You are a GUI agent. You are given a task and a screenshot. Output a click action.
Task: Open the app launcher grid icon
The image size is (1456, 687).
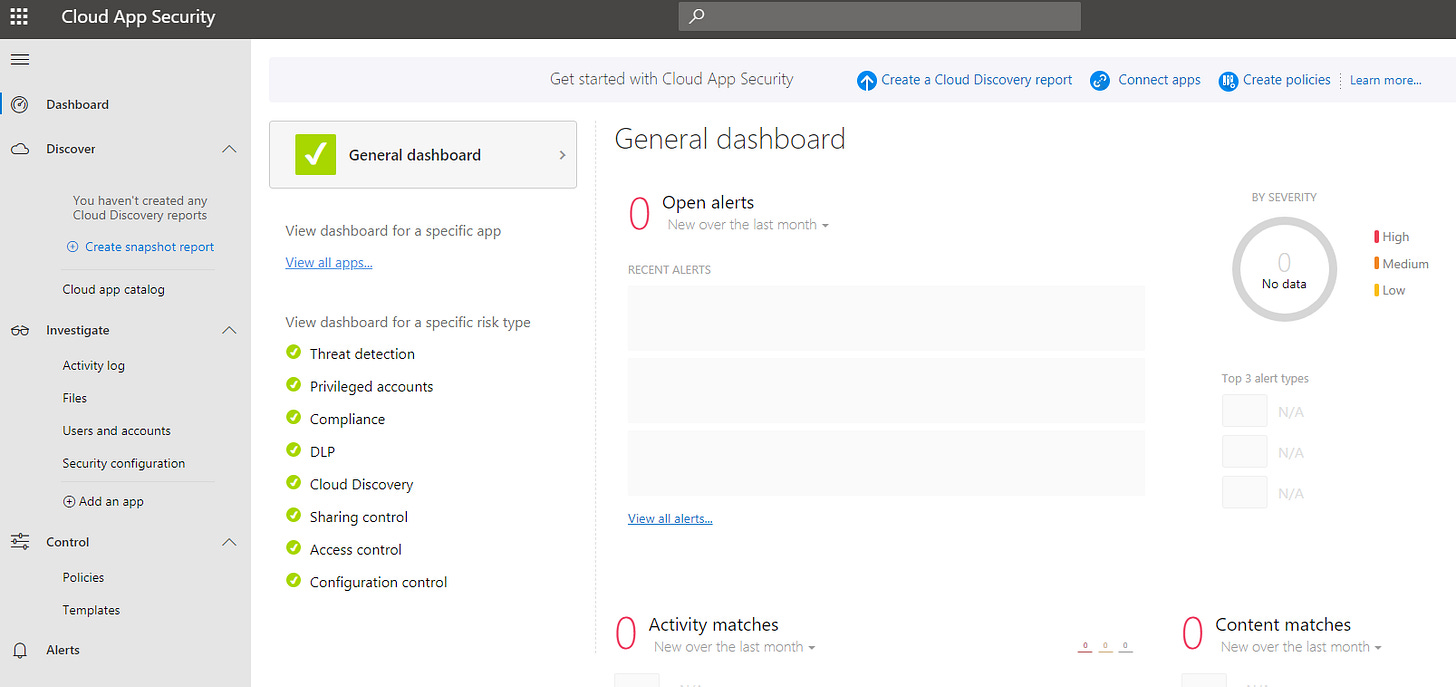click(x=19, y=16)
